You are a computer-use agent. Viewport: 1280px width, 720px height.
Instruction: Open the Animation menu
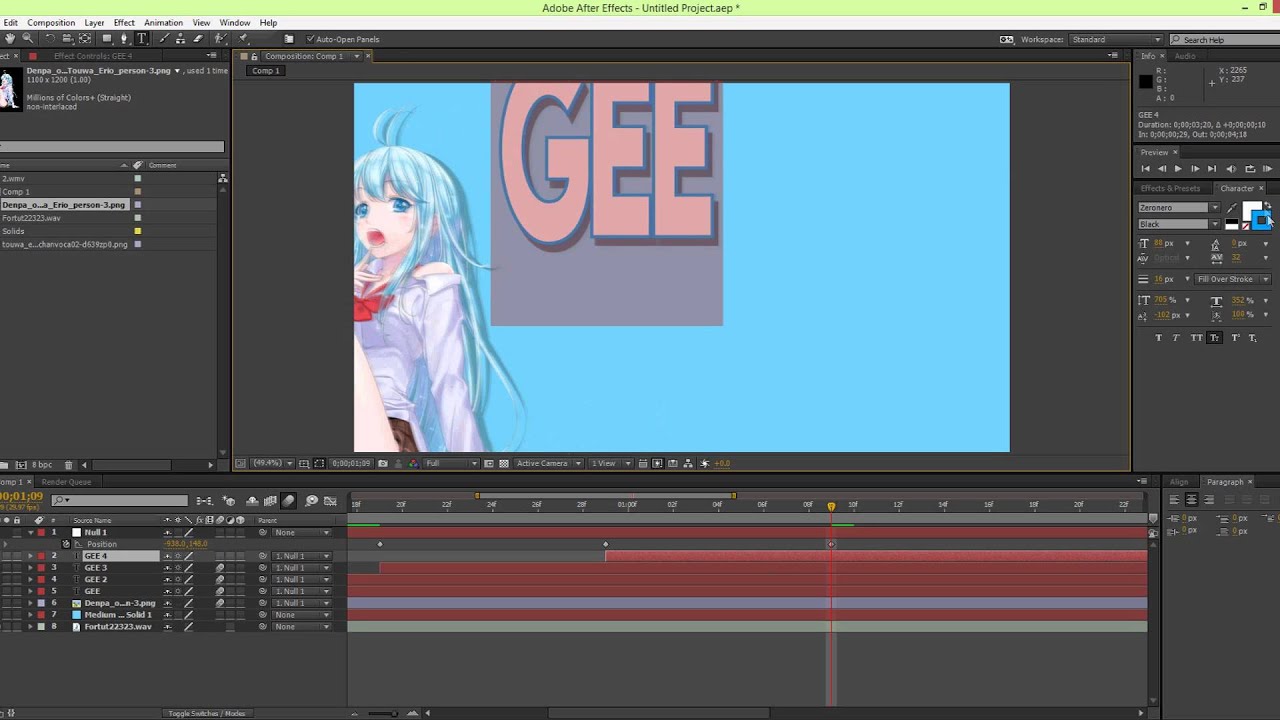click(163, 22)
